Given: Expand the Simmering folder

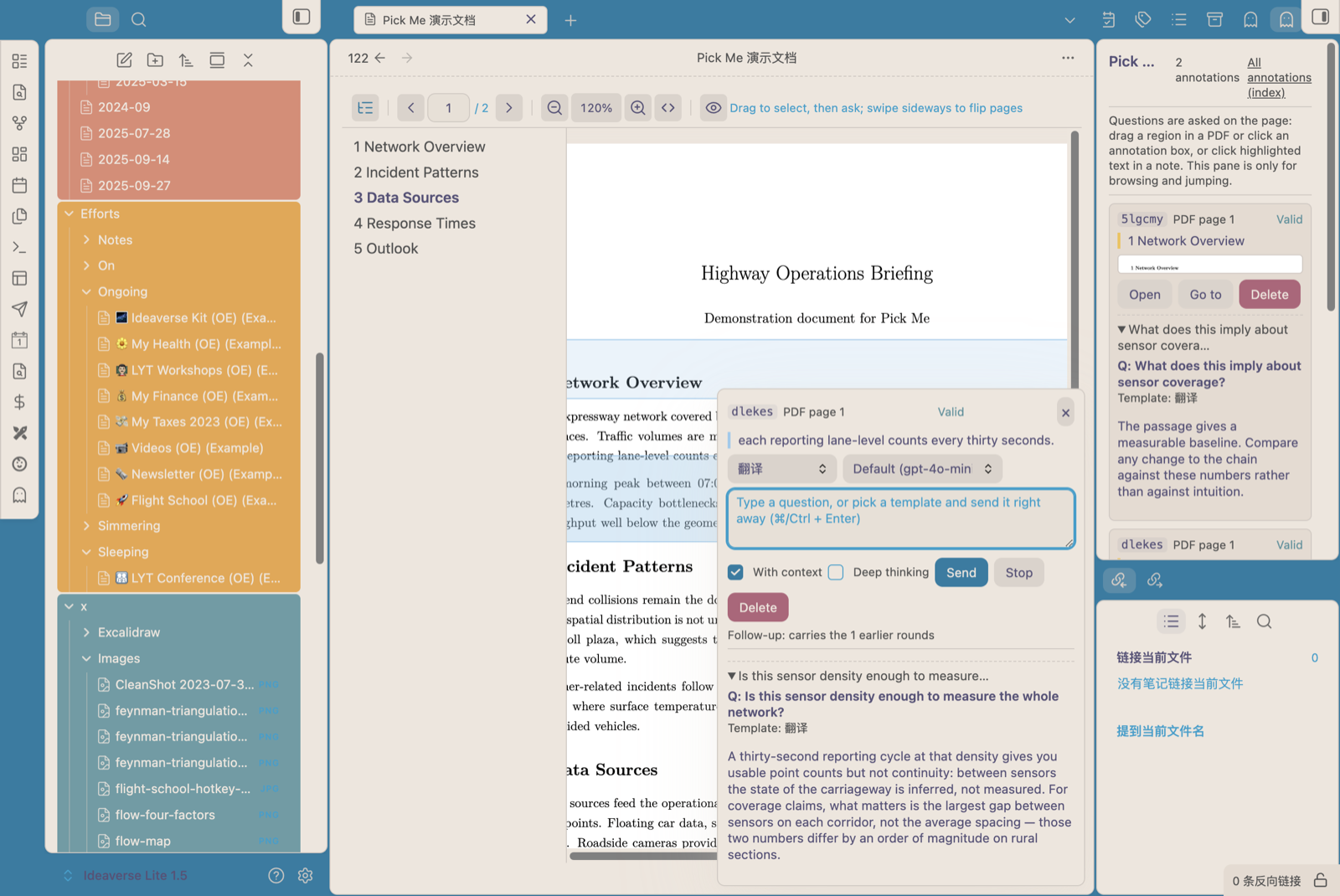Looking at the screenshot, I should (86, 526).
